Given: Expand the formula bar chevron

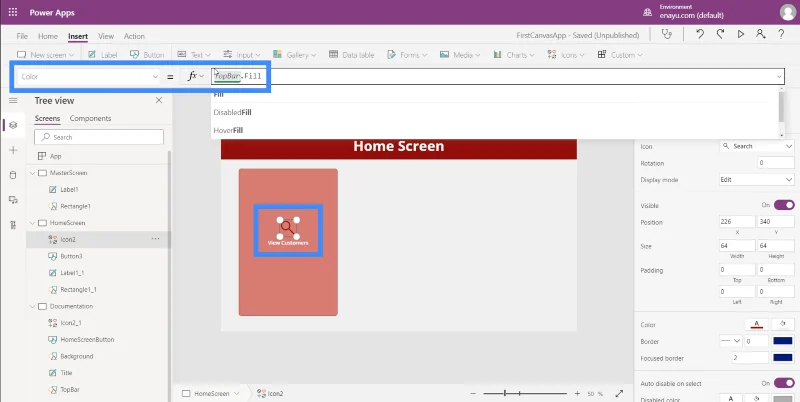Looking at the screenshot, I should 779,77.
